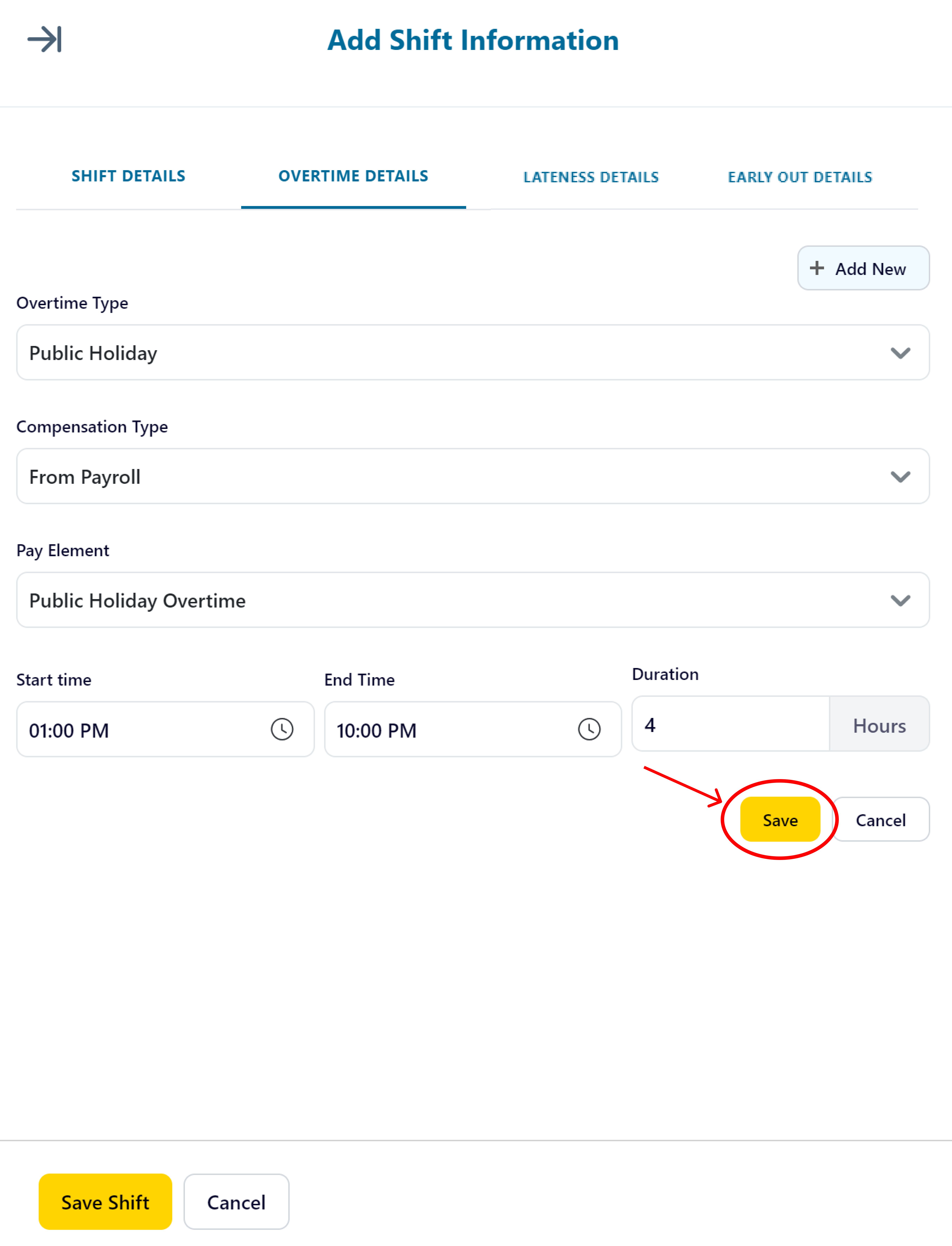Select the Overtime Details tab
Screen dimensions: 952x1246
[353, 176]
